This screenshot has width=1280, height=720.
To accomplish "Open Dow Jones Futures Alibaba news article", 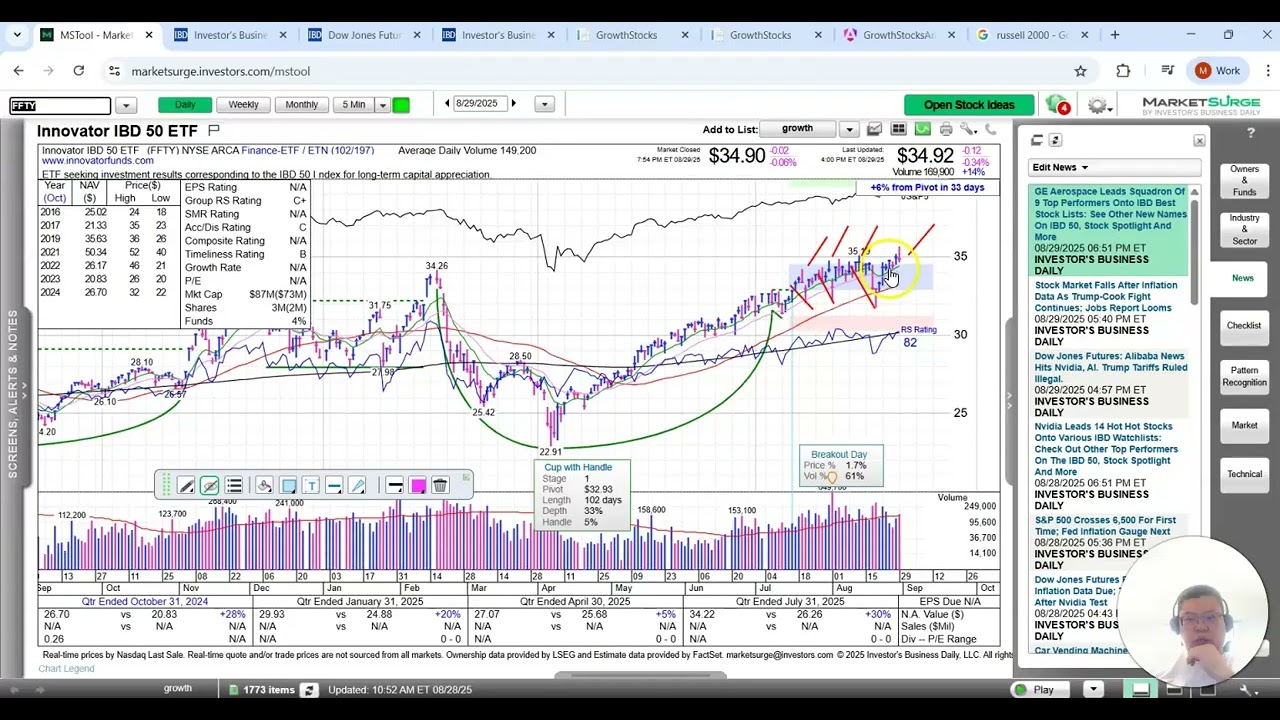I will [x=1110, y=367].
